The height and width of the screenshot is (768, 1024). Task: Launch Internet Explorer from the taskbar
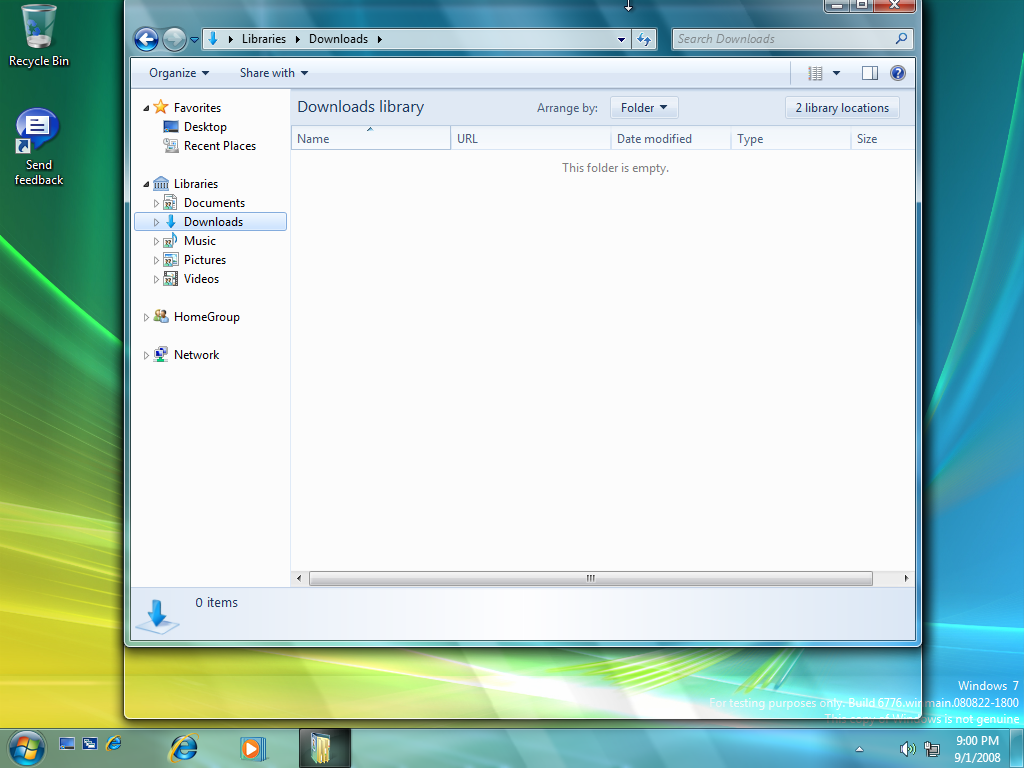coord(183,747)
